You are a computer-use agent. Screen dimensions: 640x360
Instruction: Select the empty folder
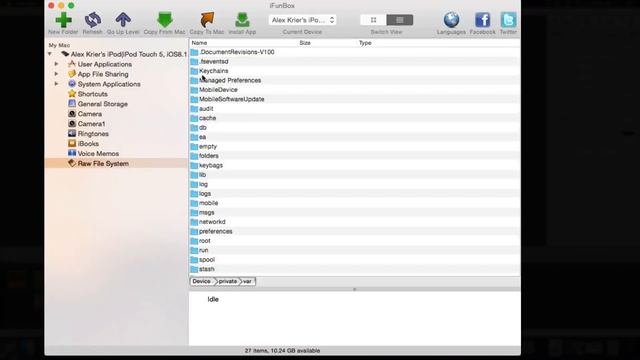(x=355, y=146)
